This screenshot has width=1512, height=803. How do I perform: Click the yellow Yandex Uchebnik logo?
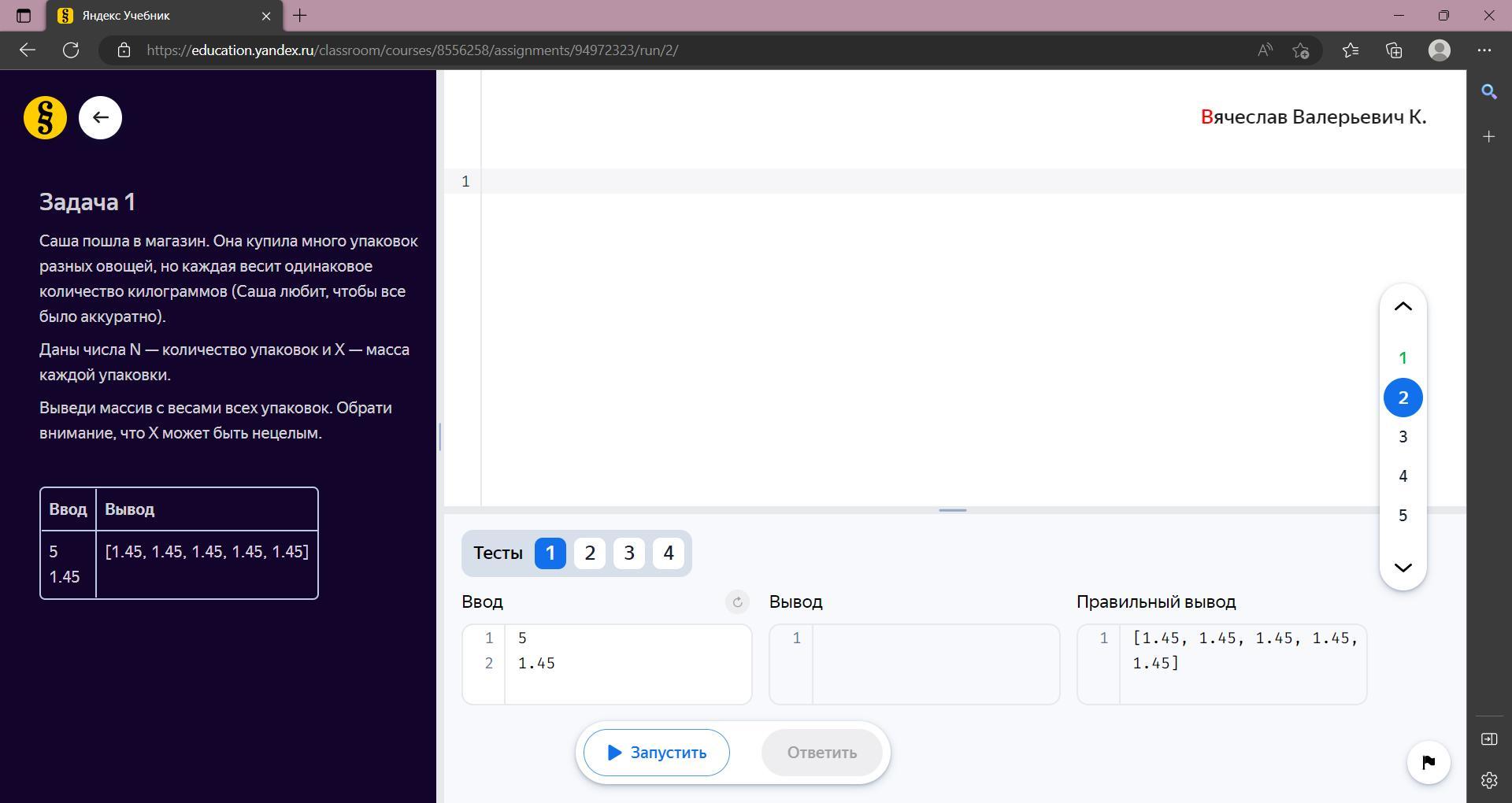pos(45,118)
